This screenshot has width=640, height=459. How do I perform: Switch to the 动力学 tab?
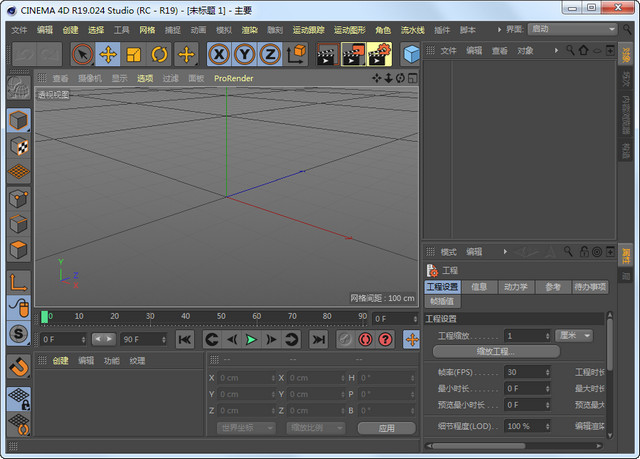516,287
